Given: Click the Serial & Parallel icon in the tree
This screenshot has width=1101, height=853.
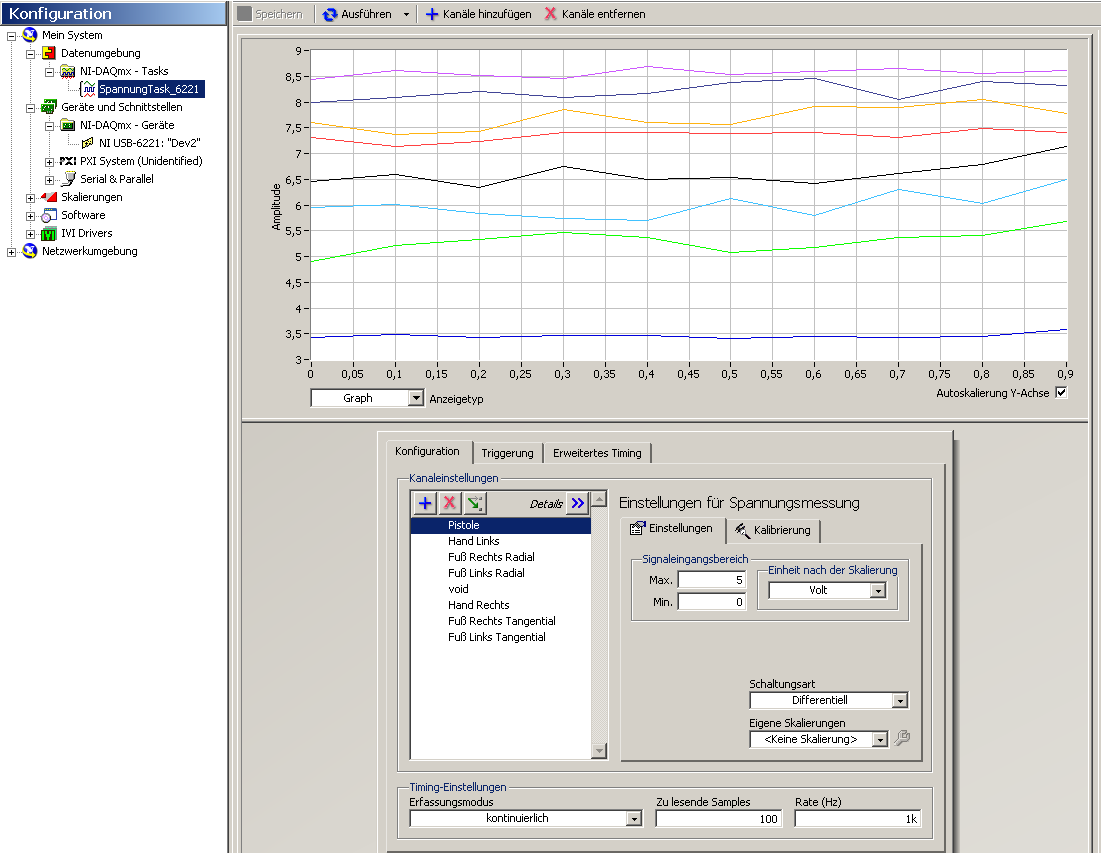Looking at the screenshot, I should click(68, 179).
